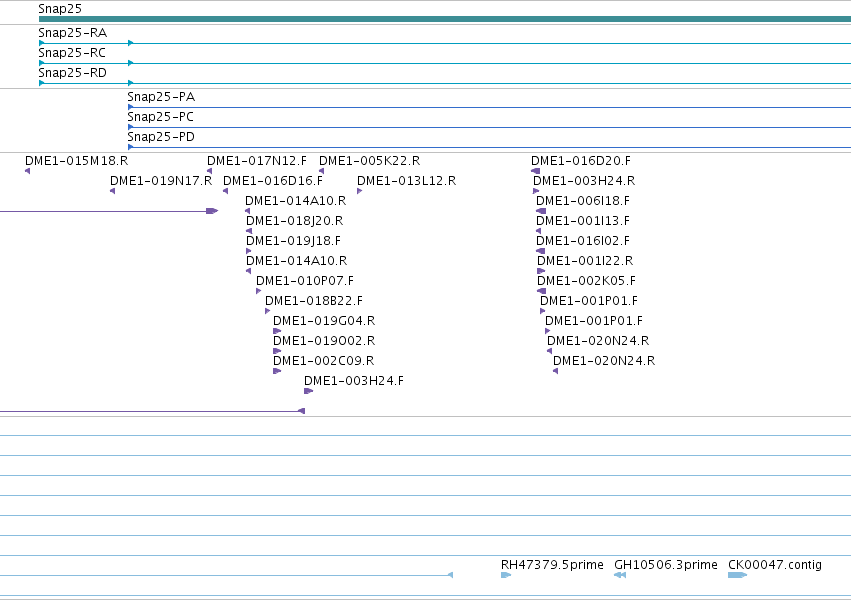The width and height of the screenshot is (851, 600).
Task: Click the DME1-018B22.F feature label
Action: (314, 301)
